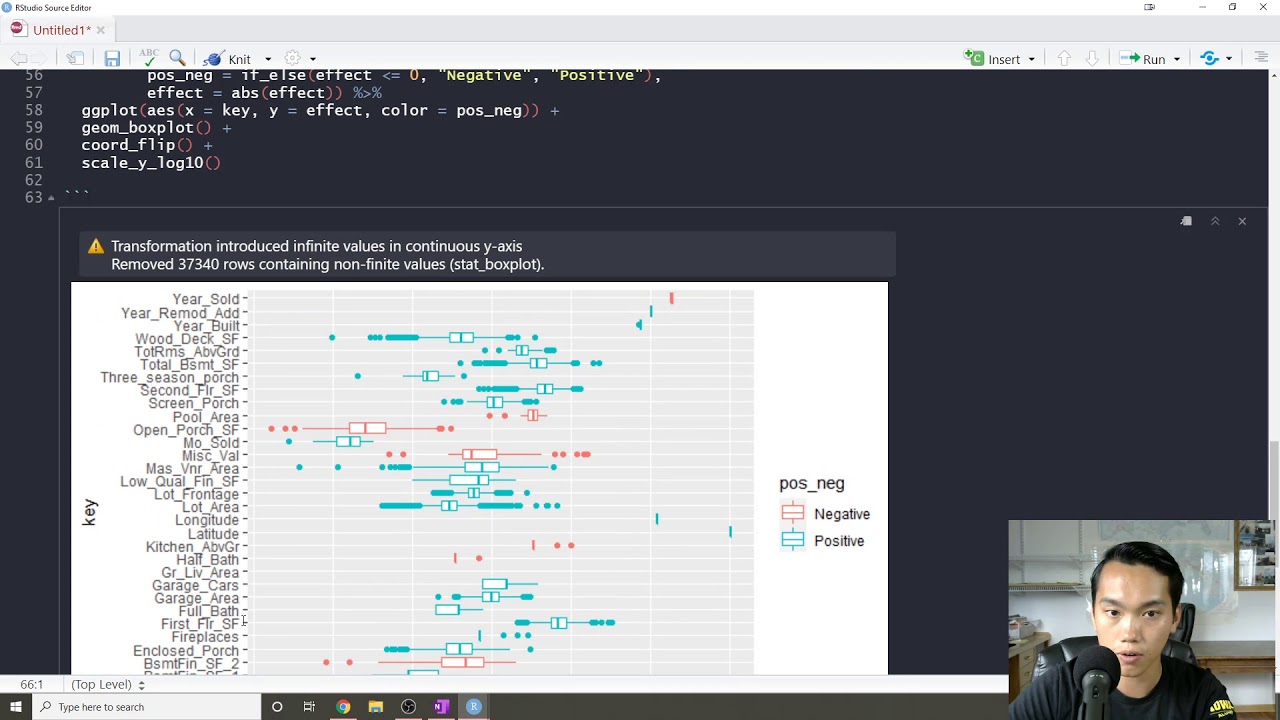Image resolution: width=1280 pixels, height=720 pixels.
Task: Click the 'Removed 37340 rows' warning line
Action: click(x=327, y=264)
